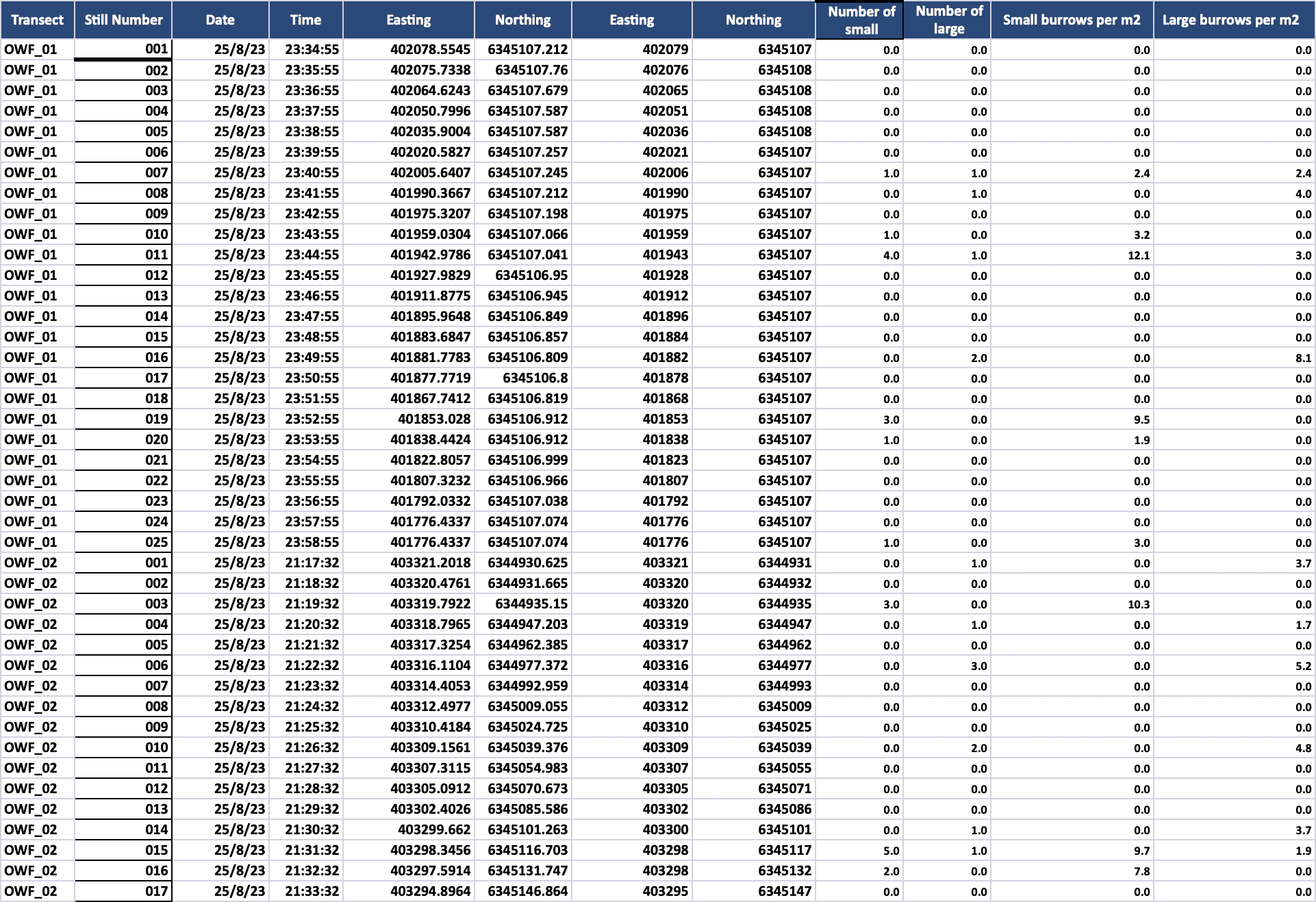Select easting value 401867.7412

(408, 398)
